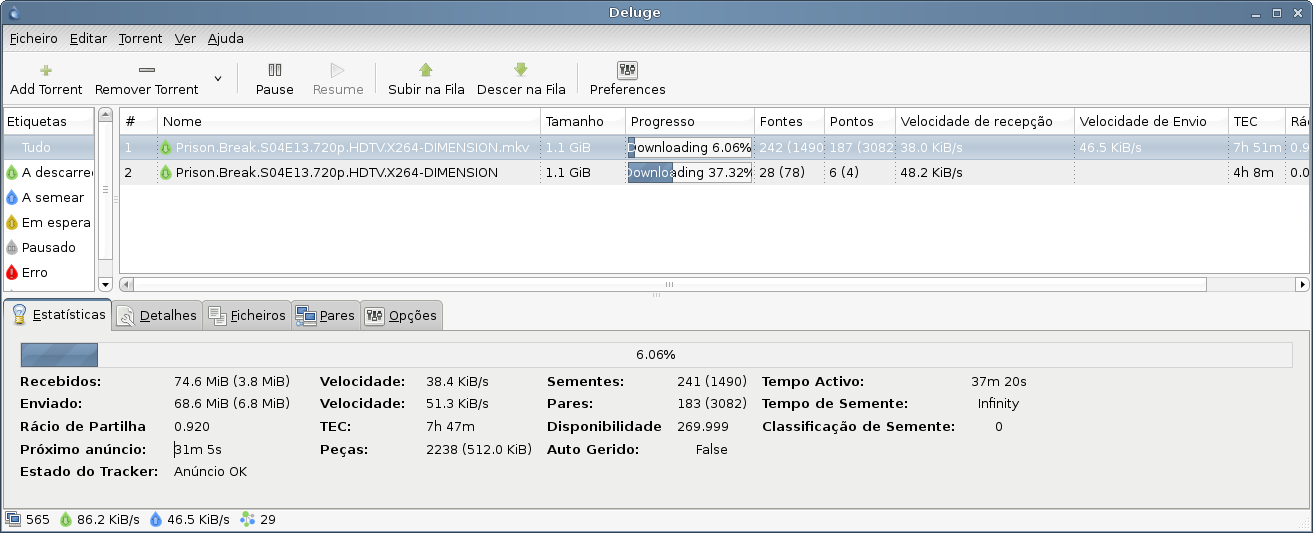Switch to the Ficheiros tab
The height and width of the screenshot is (533, 1313).
[247, 315]
